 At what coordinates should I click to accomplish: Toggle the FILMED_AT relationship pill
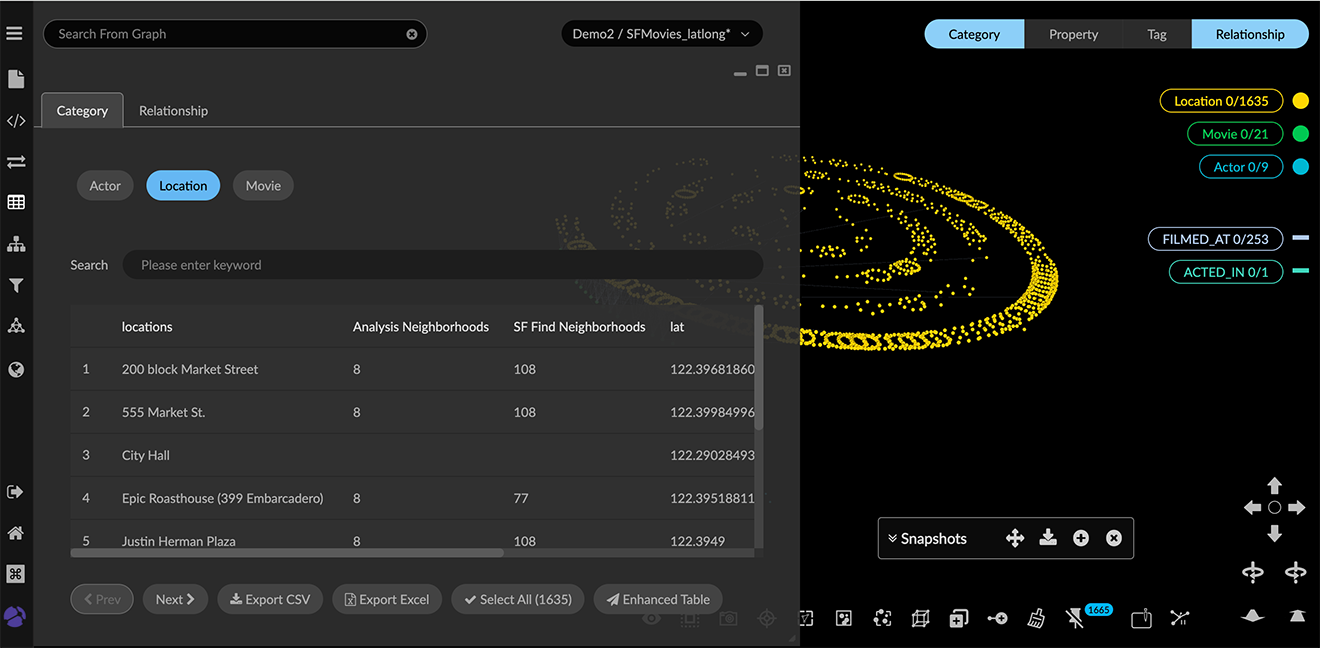[x=1215, y=239]
